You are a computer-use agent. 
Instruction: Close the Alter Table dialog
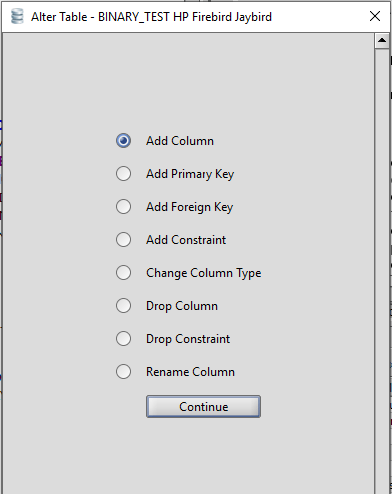(x=375, y=16)
